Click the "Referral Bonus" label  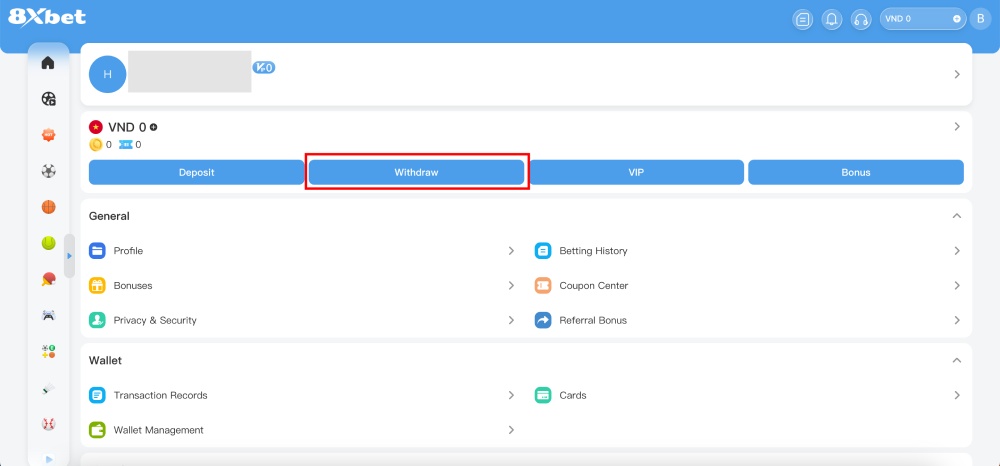point(593,320)
